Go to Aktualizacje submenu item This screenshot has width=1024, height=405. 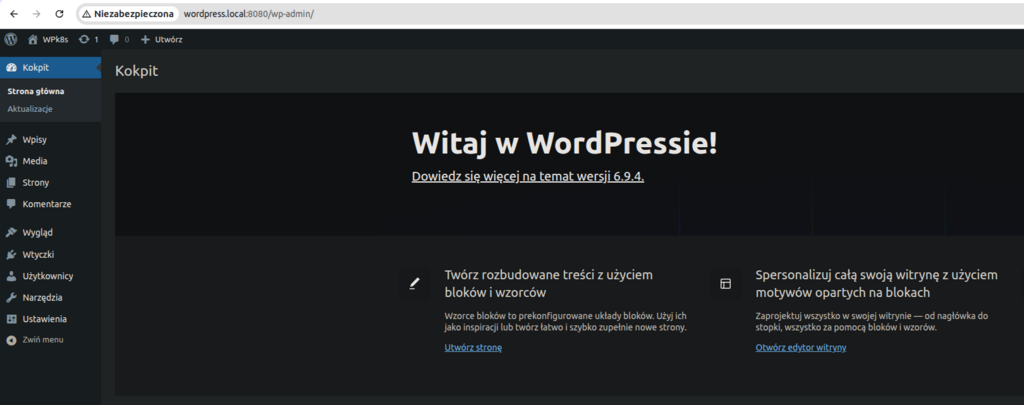[30, 108]
